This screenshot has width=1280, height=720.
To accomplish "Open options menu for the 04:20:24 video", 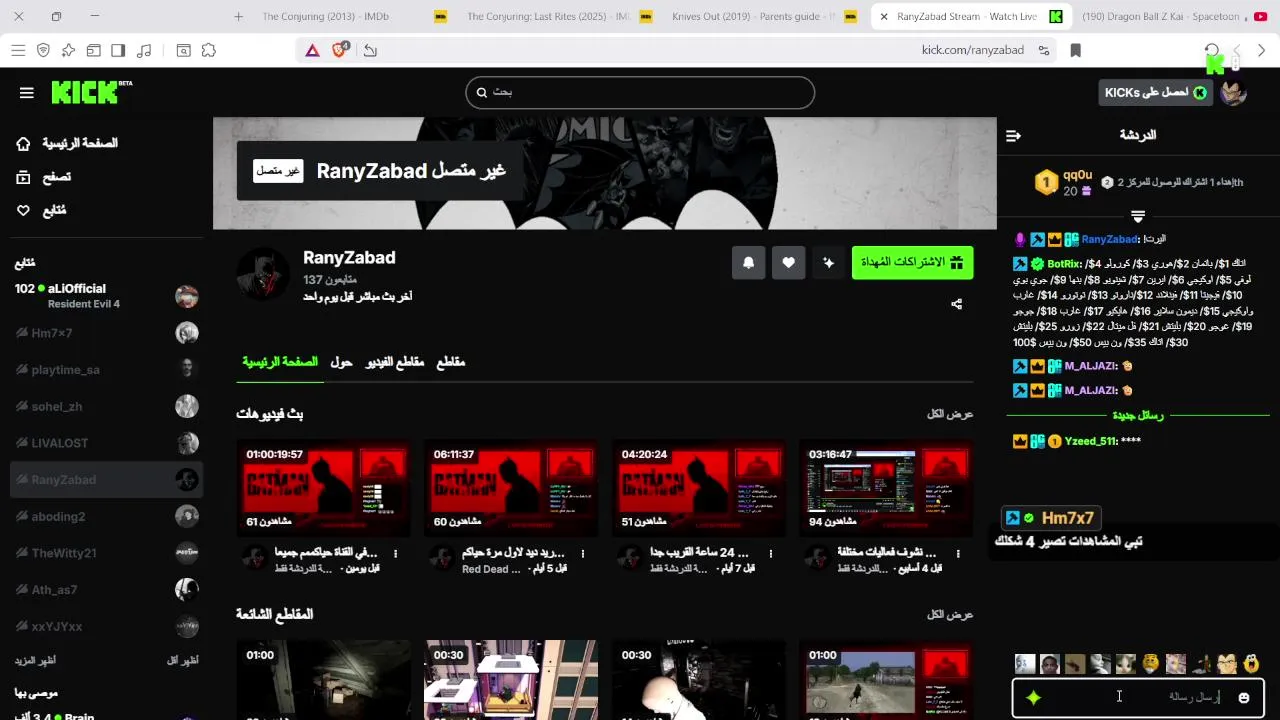I will point(770,553).
